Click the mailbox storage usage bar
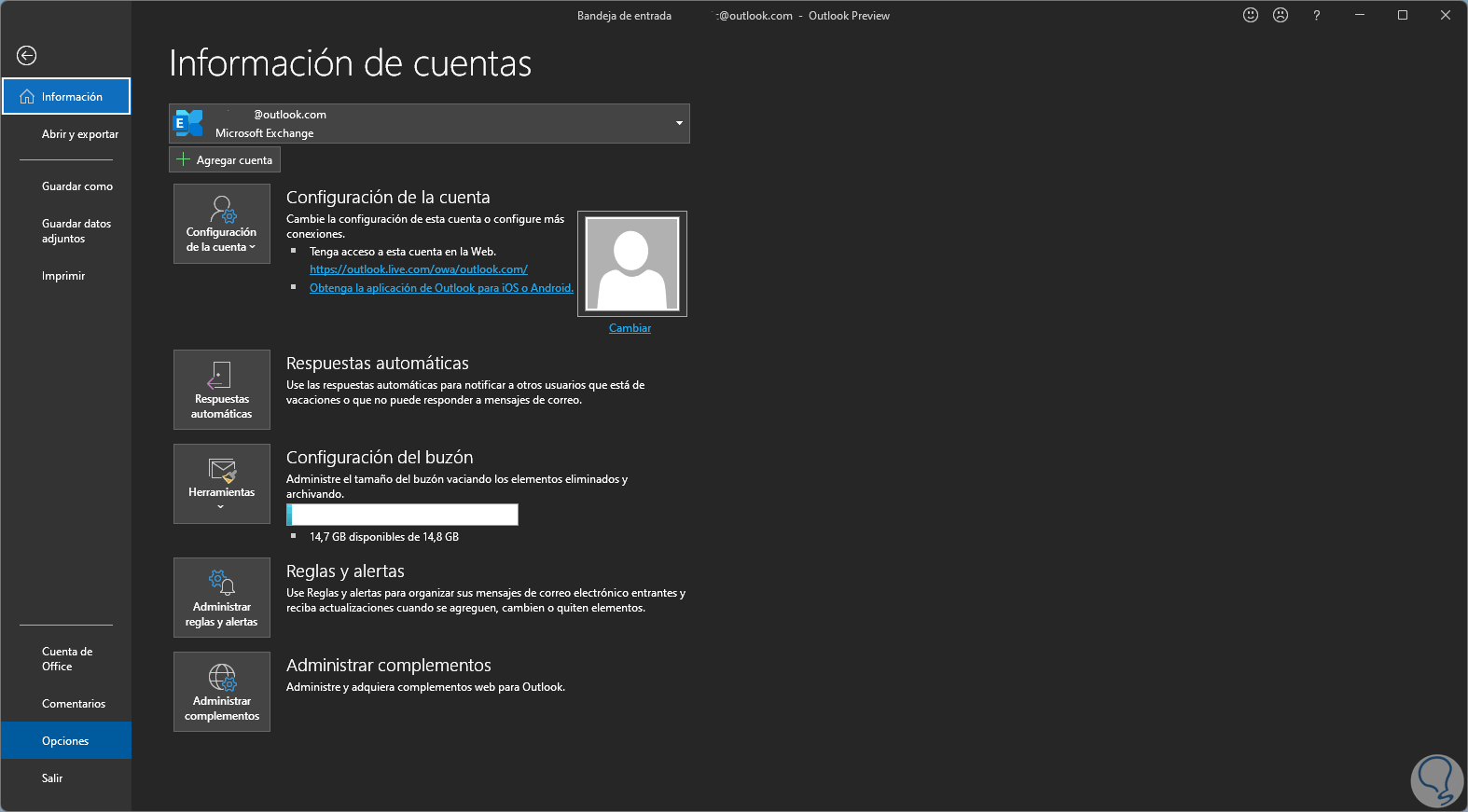Screen dimensions: 1468x812 (402, 515)
